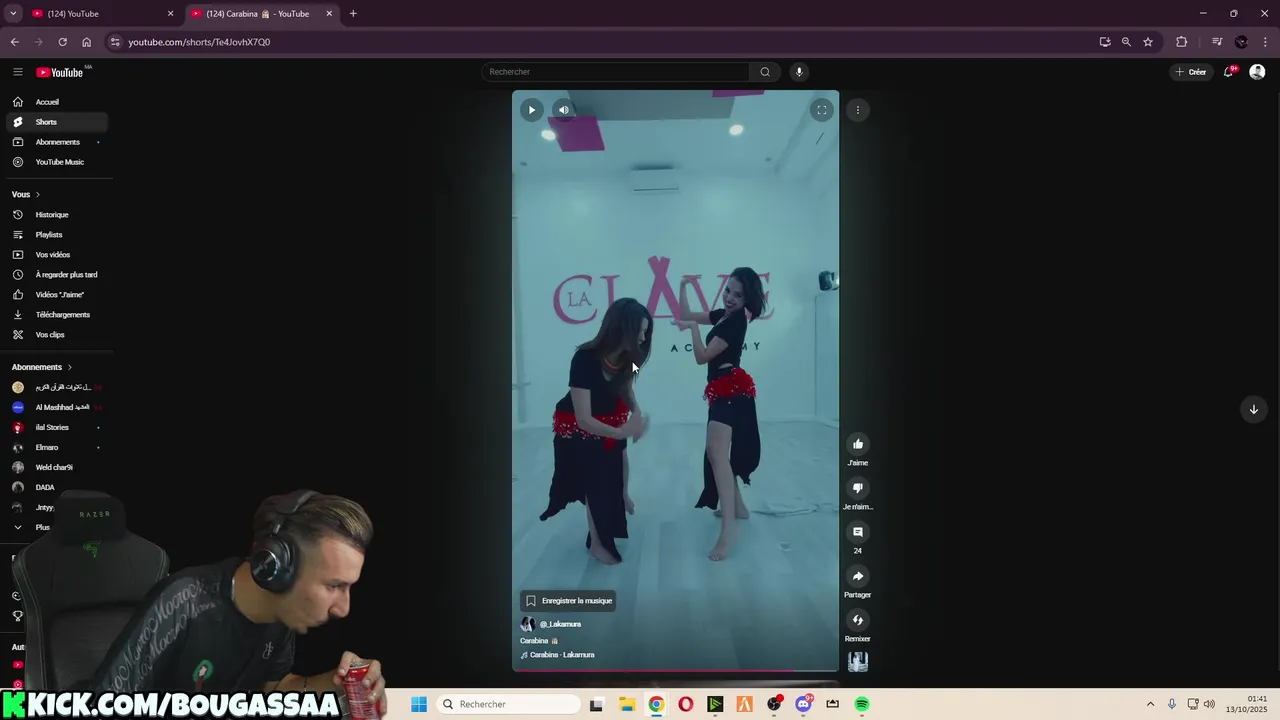Open the YouTube hamburger guide menu
The image size is (1280, 720).
(x=17, y=72)
